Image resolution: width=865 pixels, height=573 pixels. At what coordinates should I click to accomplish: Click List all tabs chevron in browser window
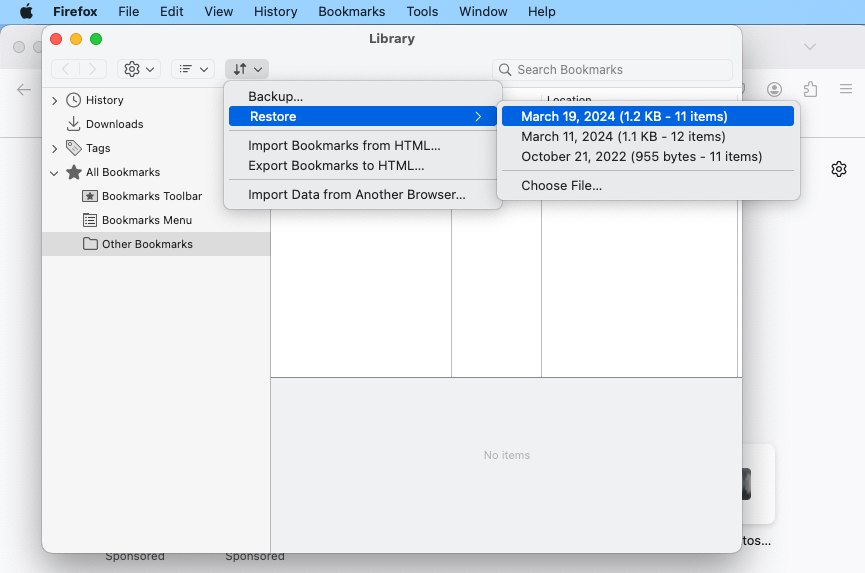click(x=809, y=47)
